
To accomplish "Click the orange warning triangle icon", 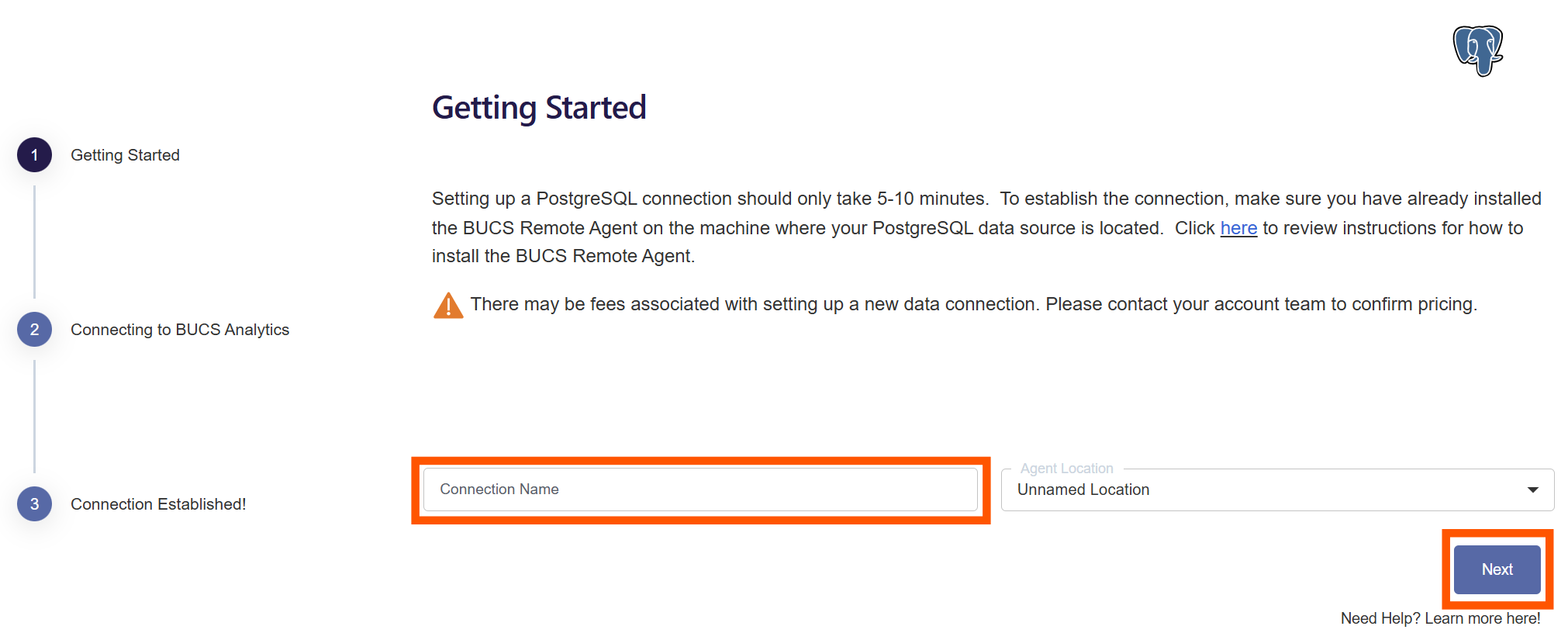I will (x=448, y=306).
